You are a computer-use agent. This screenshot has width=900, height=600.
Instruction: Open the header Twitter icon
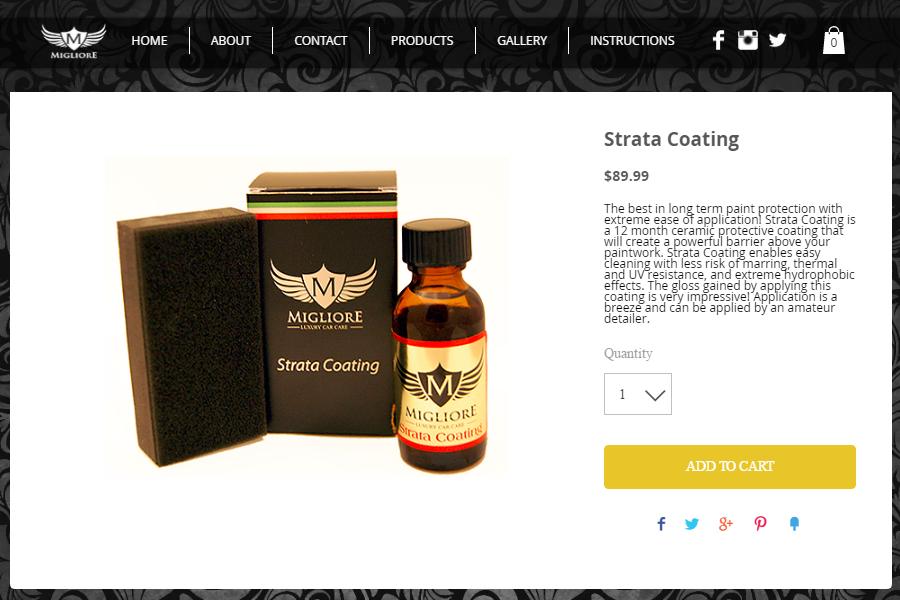[x=777, y=40]
